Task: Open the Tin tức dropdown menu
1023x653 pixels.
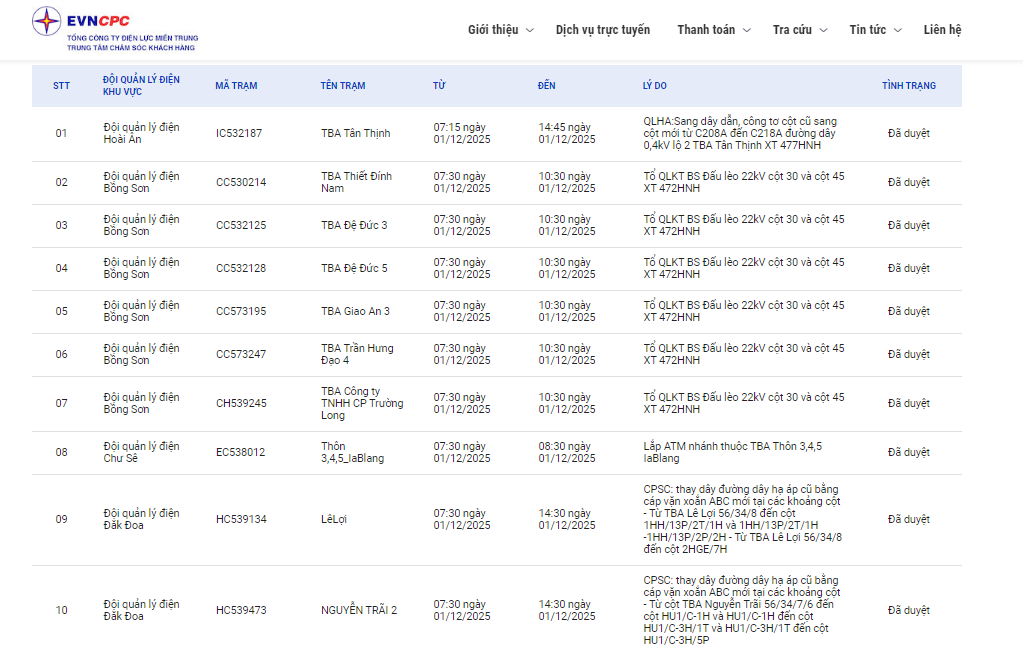Action: (875, 30)
